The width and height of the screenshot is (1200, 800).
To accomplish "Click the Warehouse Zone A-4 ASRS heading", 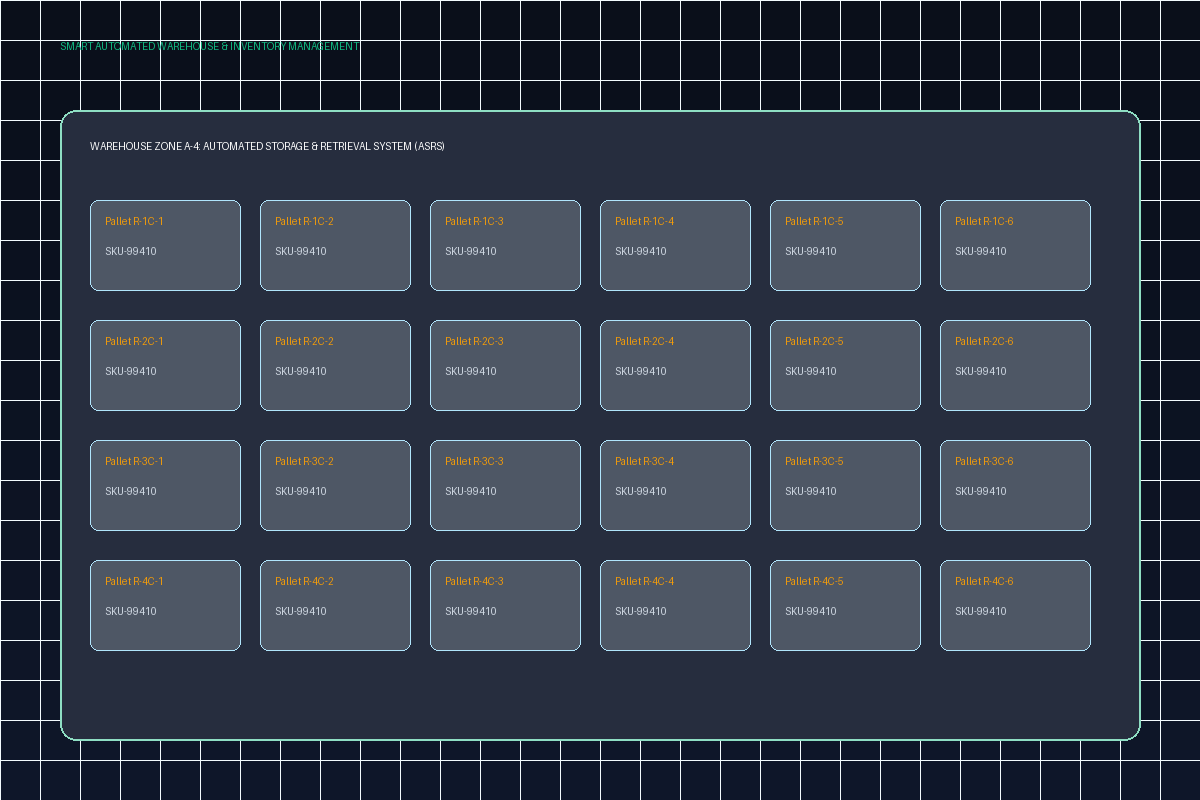I will pyautogui.click(x=267, y=146).
